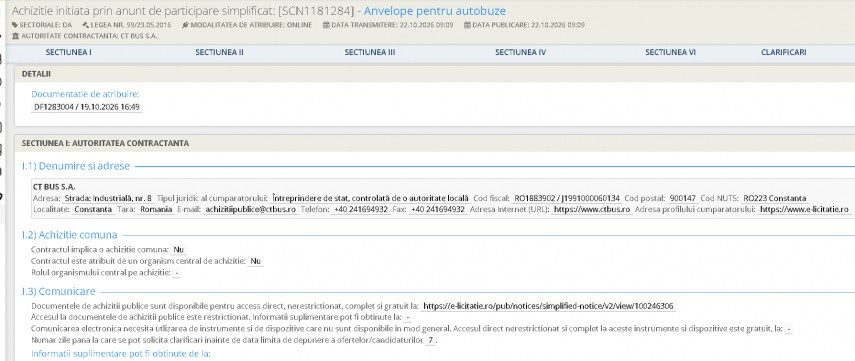
Task: Open documentation DF1283004 / 19.10.2026 16:49
Action: pos(87,107)
